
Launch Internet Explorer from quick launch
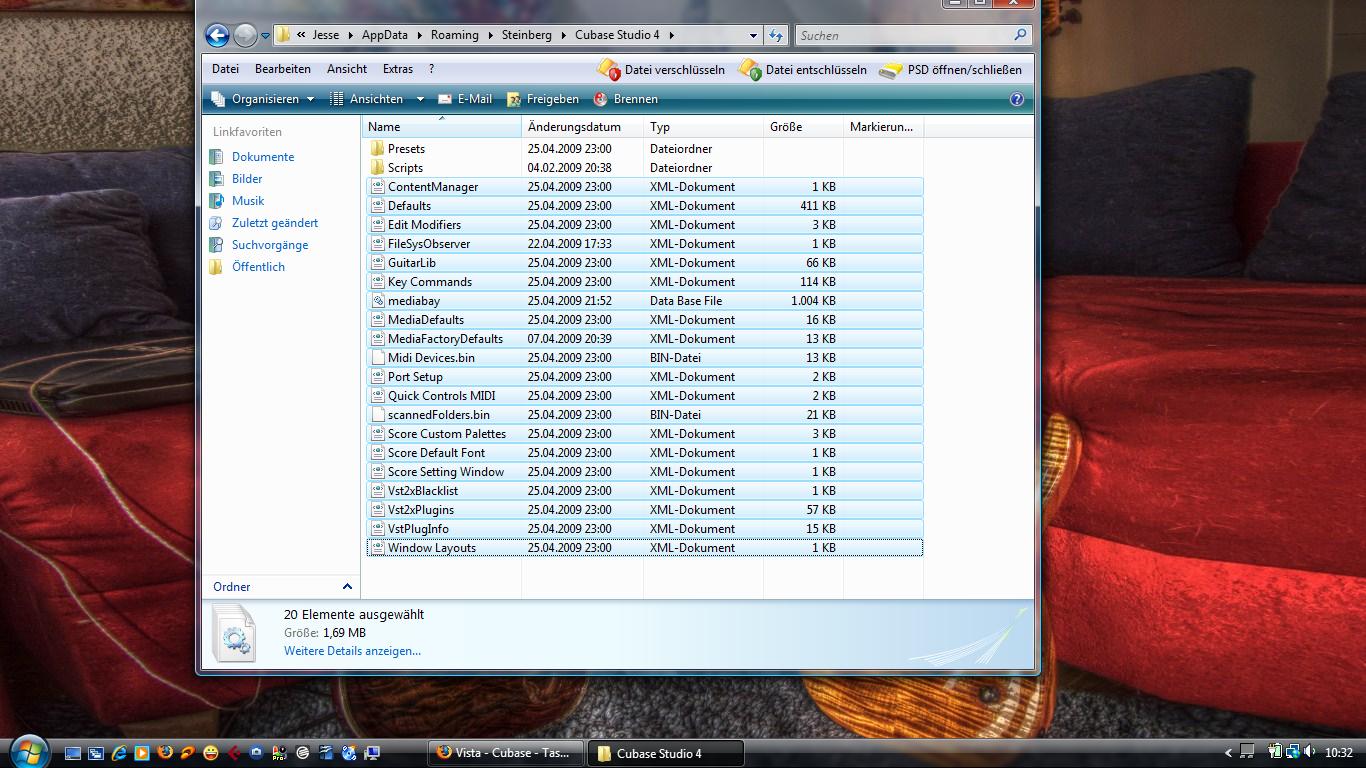[119, 753]
